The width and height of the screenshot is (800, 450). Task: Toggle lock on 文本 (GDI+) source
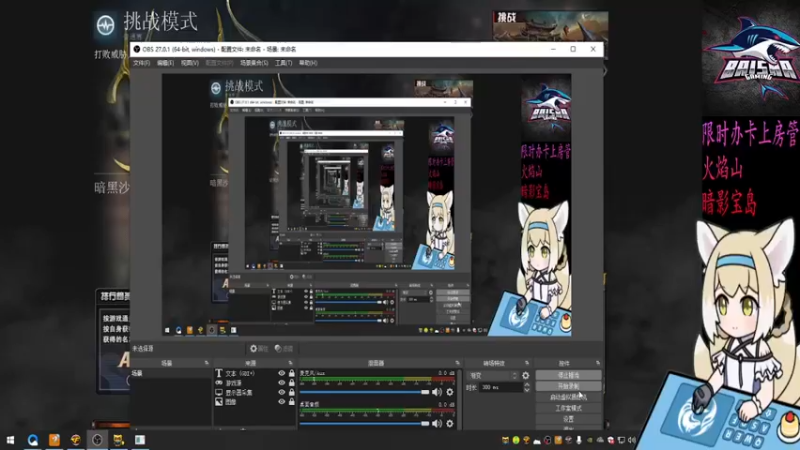[x=292, y=373]
